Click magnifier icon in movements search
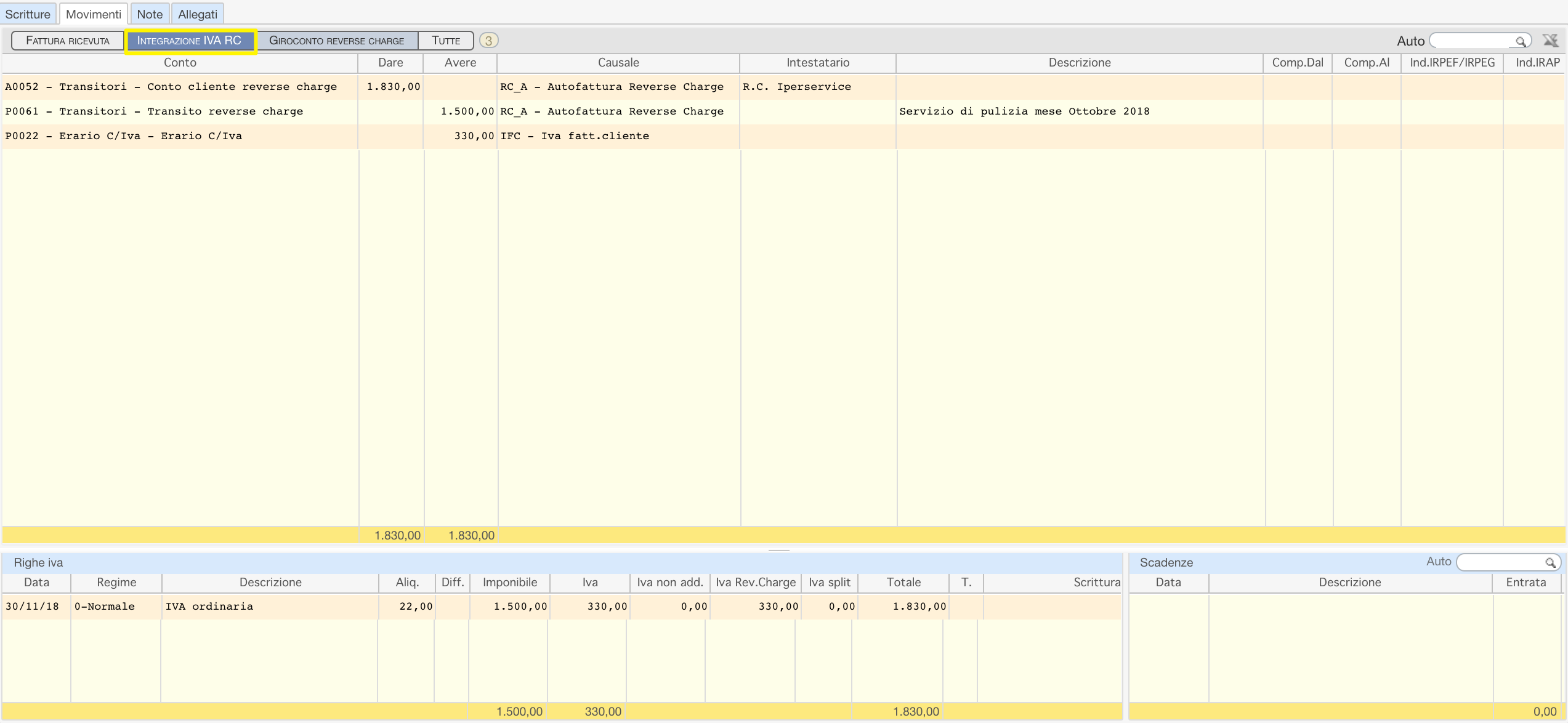 (x=1521, y=41)
